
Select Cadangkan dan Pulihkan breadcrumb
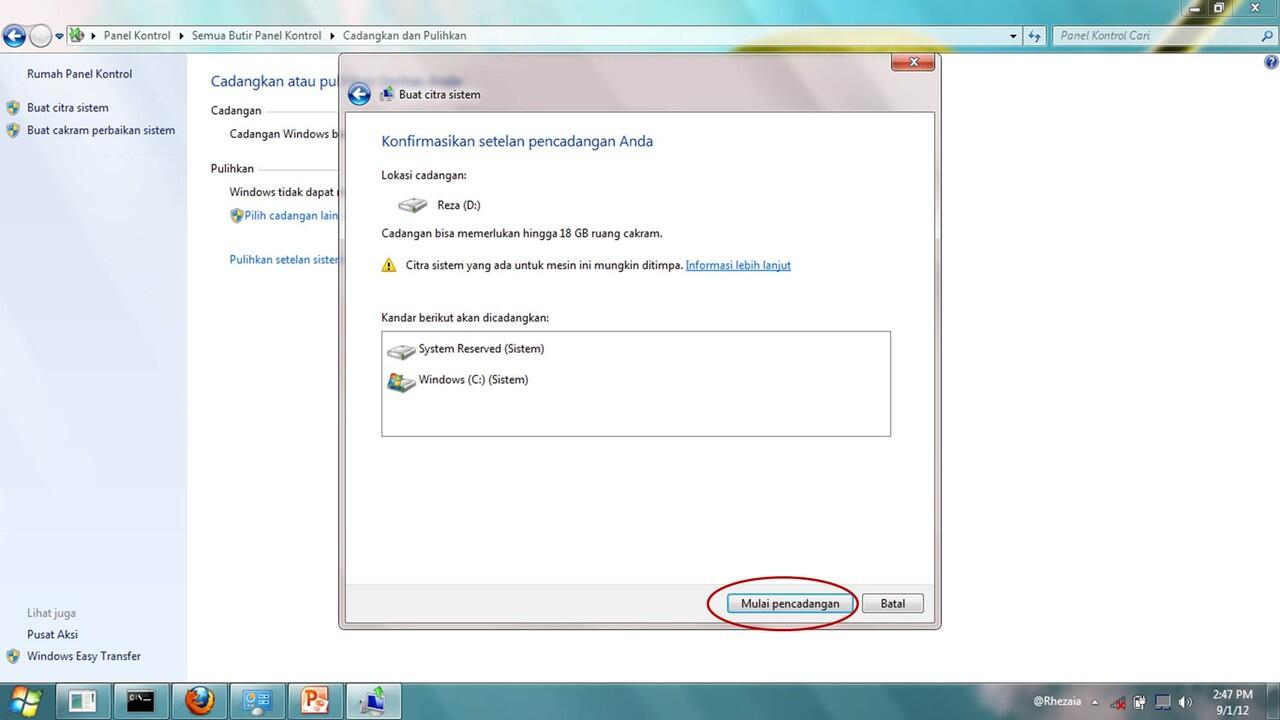pyautogui.click(x=405, y=35)
